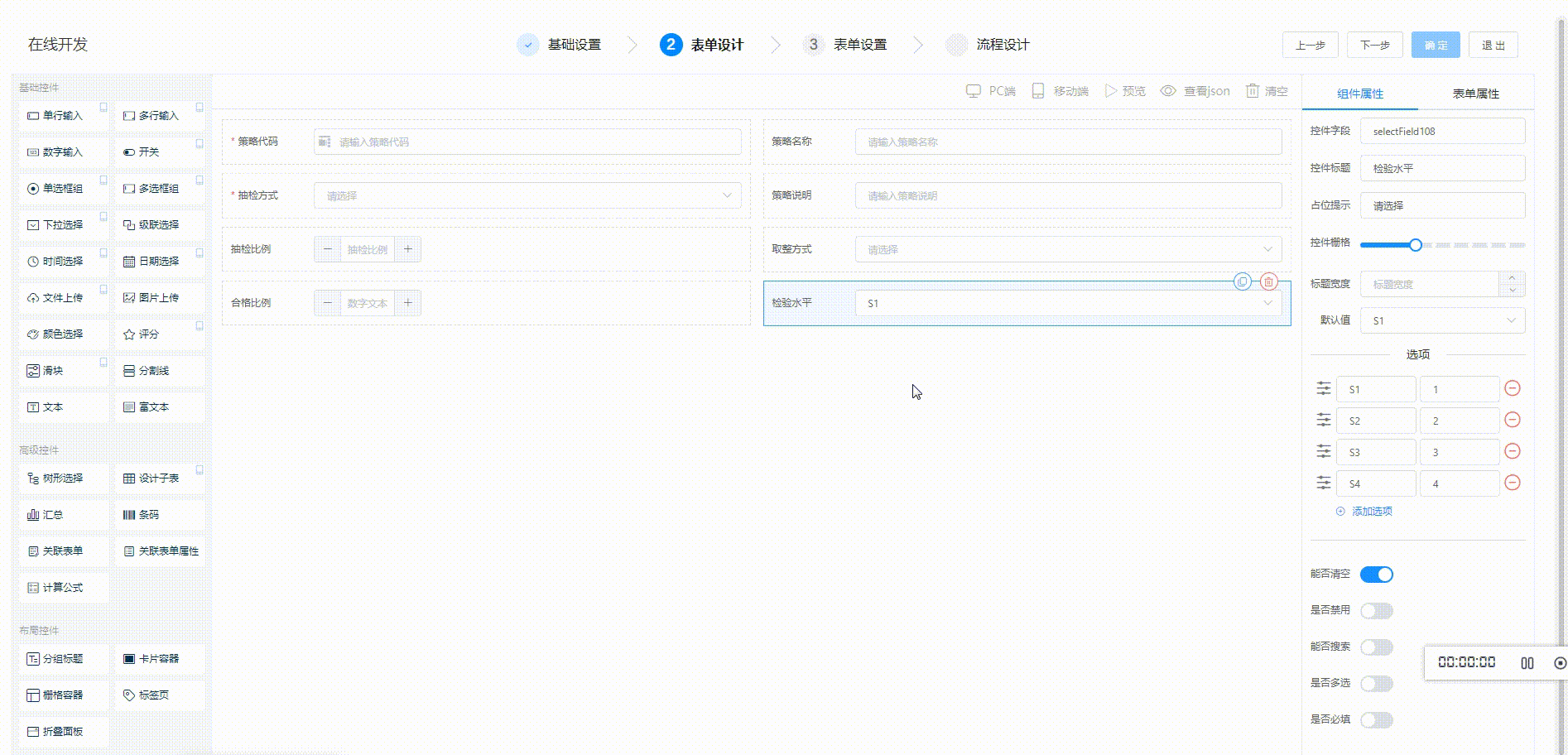The height and width of the screenshot is (755, 1568).
Task: Switch to the 表单属性 tab
Action: click(1475, 94)
